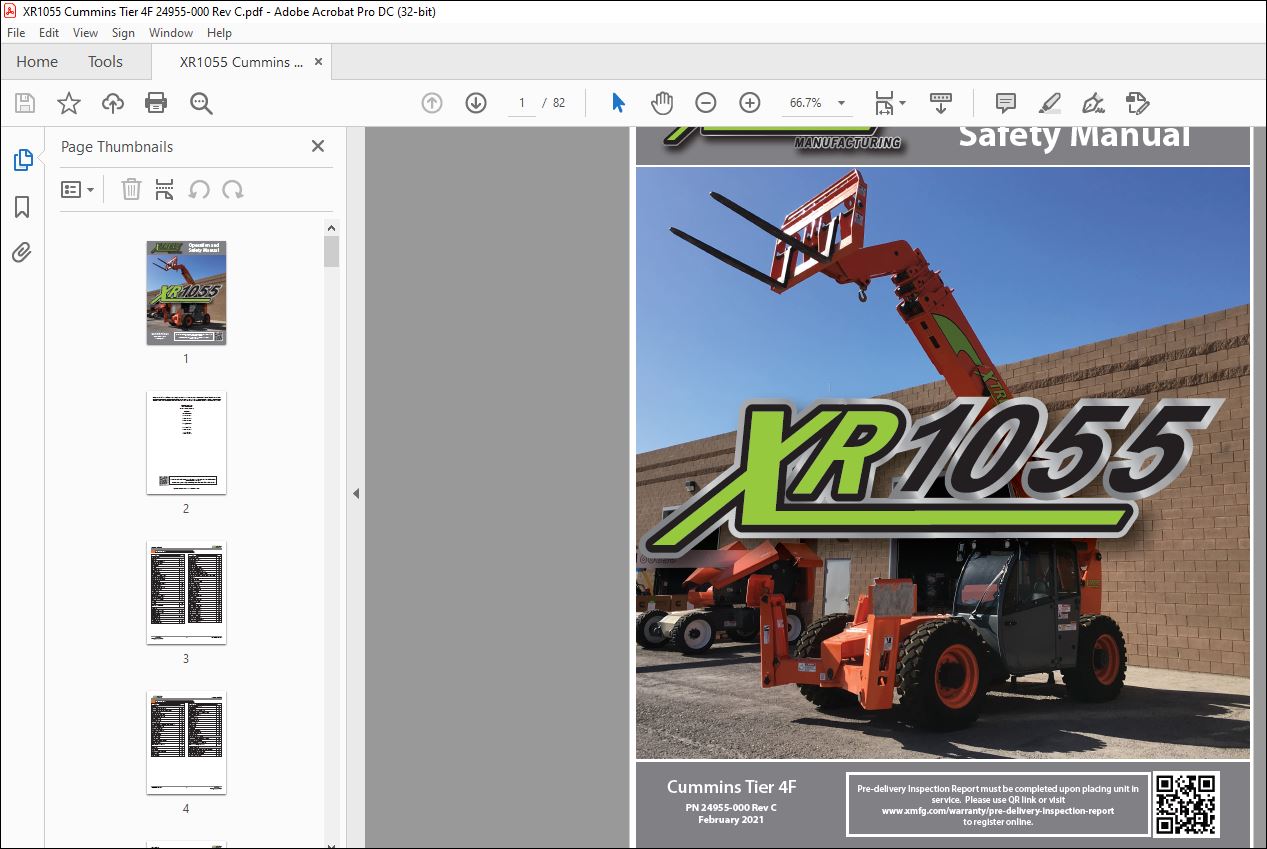Viewport: 1267px width, 849px height.
Task: Open the File menu
Action: 16,33
